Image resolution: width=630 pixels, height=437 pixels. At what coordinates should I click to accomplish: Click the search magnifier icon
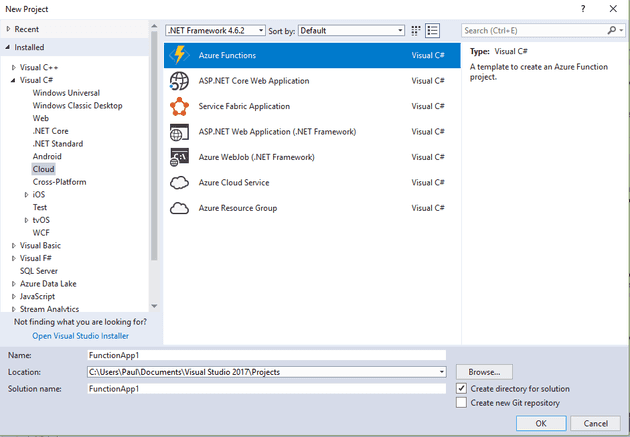612,30
